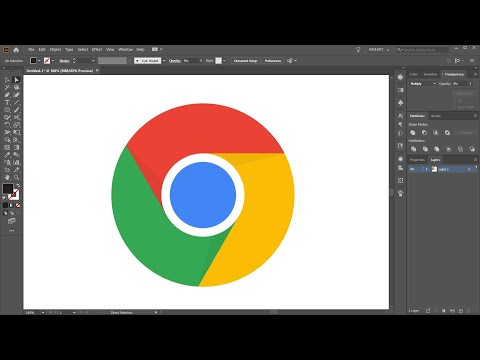
Task: Open stroke color dropdown in control bar
Action: [x=53, y=61]
